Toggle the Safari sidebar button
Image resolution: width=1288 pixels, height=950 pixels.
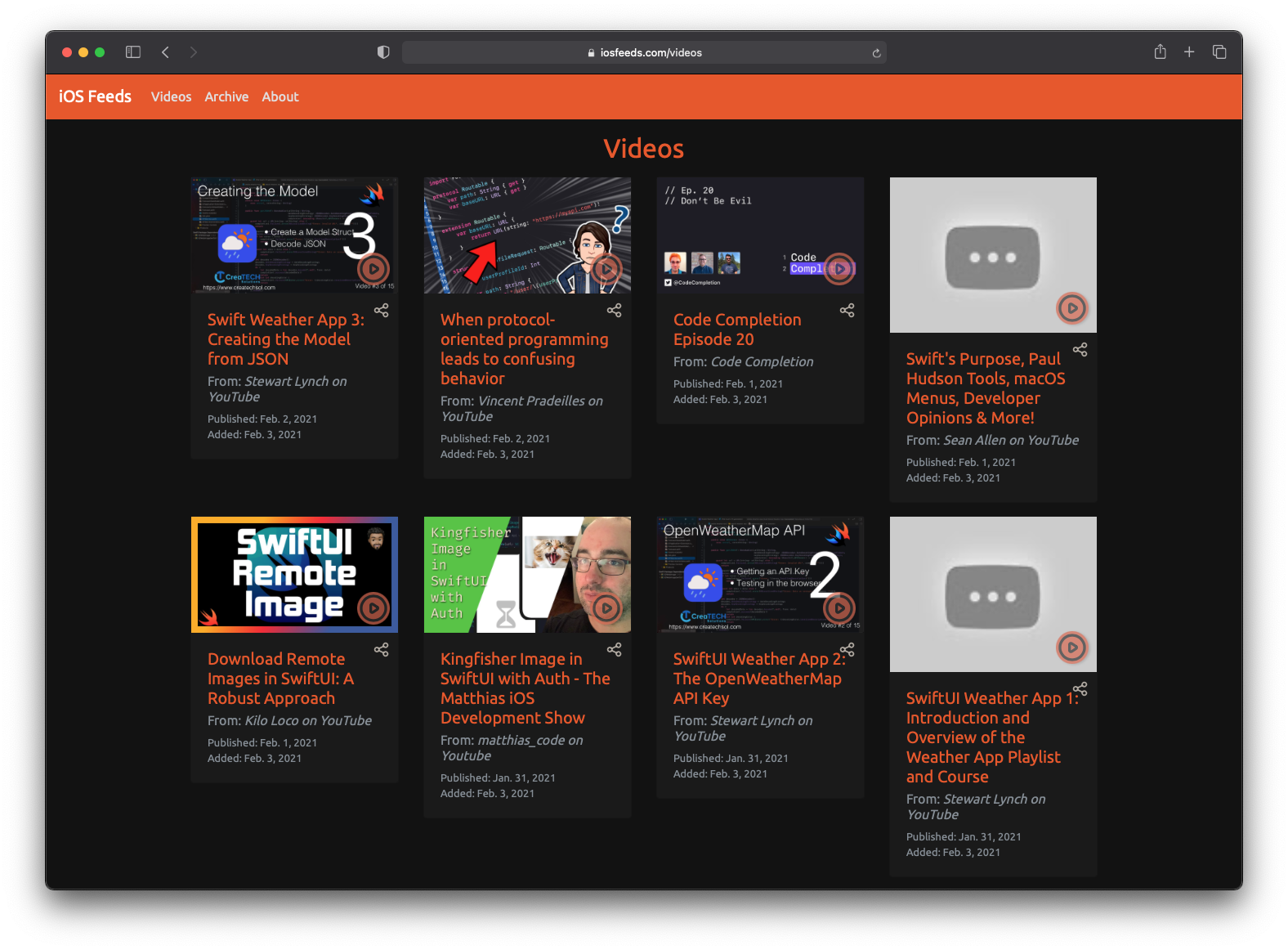[133, 52]
